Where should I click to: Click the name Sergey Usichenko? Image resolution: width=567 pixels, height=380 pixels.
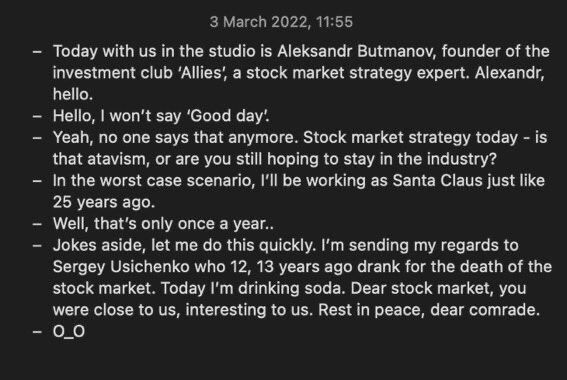(121, 266)
